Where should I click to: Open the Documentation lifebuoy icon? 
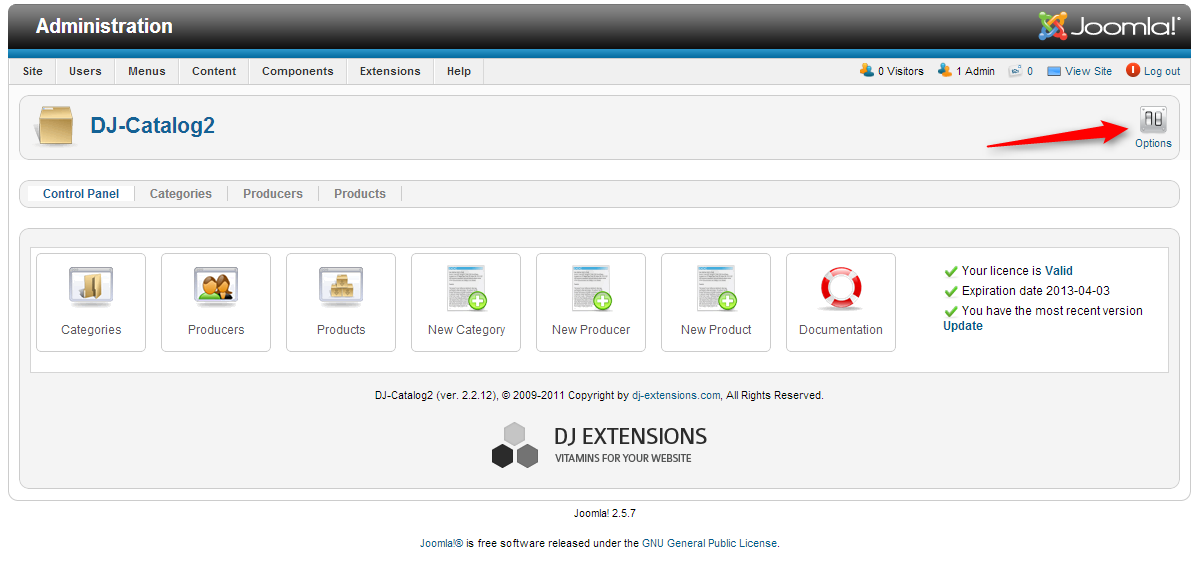[841, 288]
